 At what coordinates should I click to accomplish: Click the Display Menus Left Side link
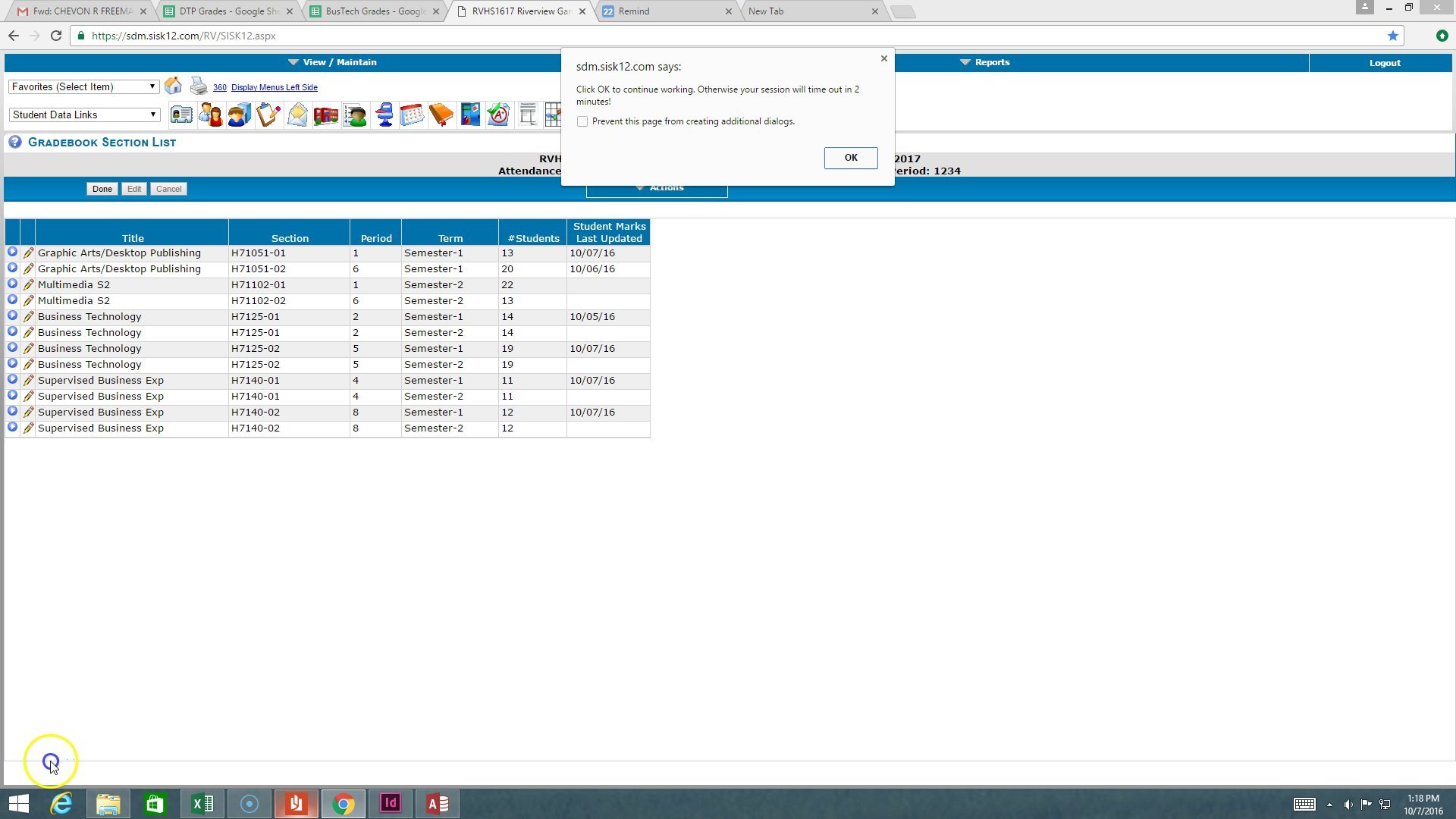click(x=274, y=87)
